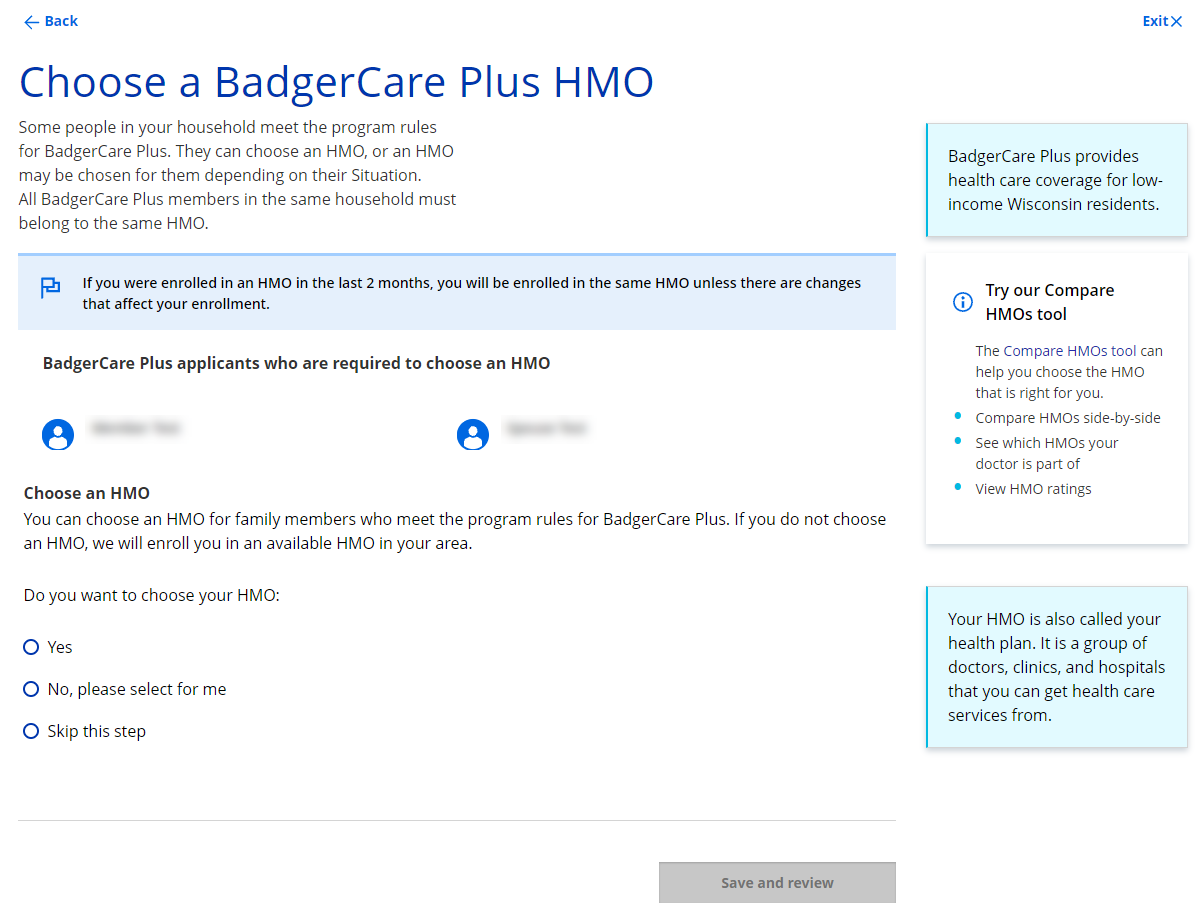The height and width of the screenshot is (916, 1200).
Task: Click the flag icon in the notice banner
Action: pos(50,289)
